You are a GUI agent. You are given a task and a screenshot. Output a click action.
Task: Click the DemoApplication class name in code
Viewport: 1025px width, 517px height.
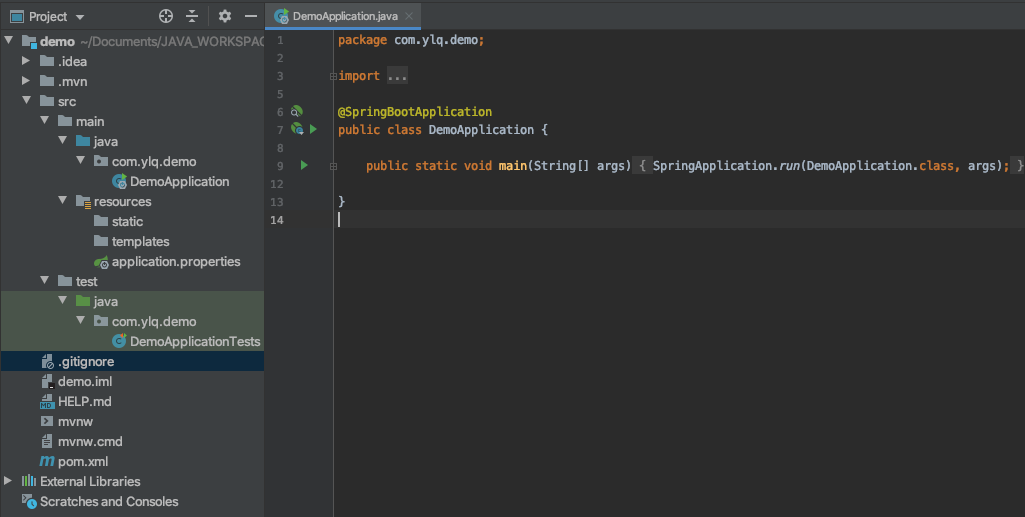click(x=481, y=129)
